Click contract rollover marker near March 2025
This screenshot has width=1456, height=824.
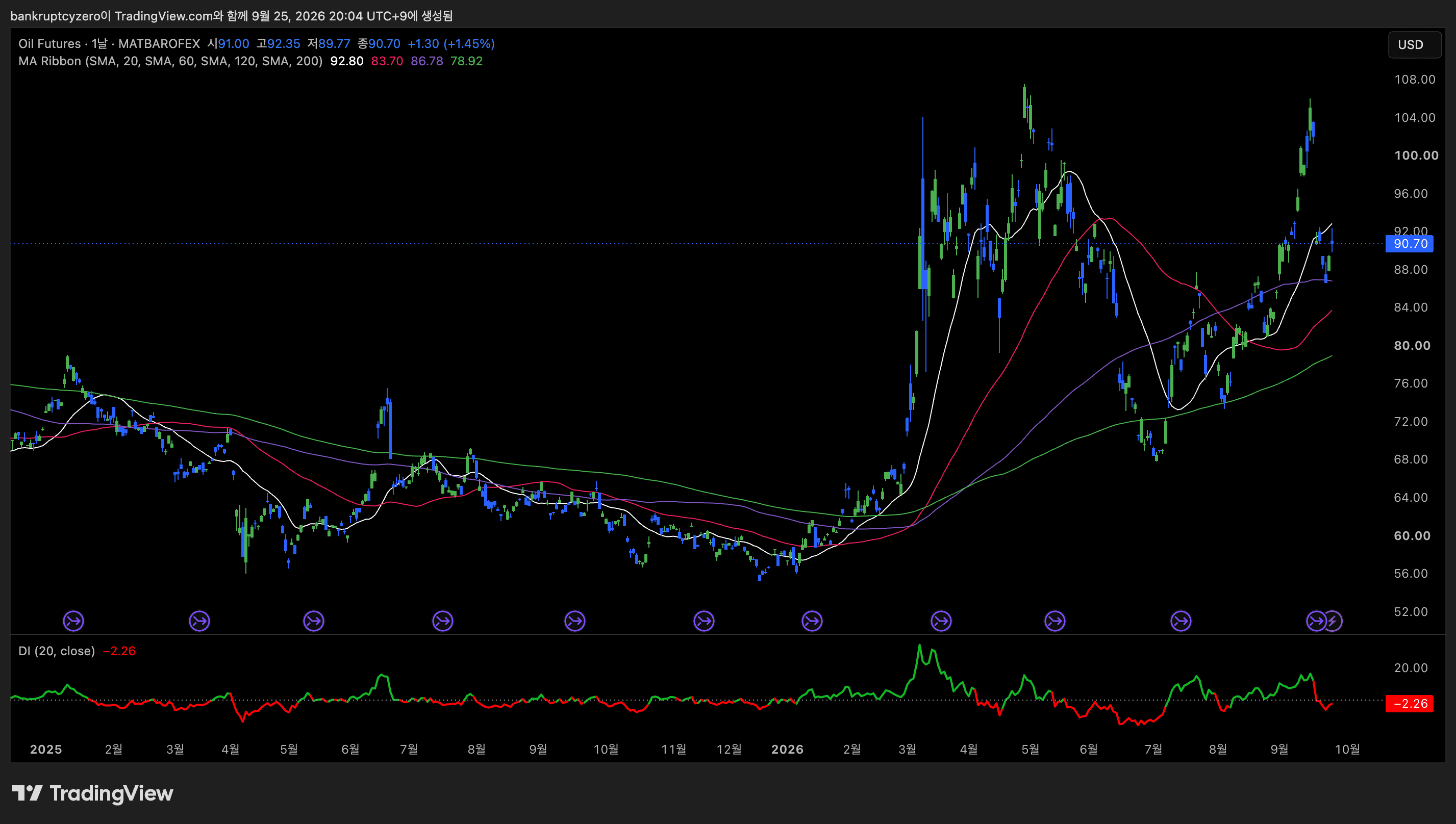point(199,621)
